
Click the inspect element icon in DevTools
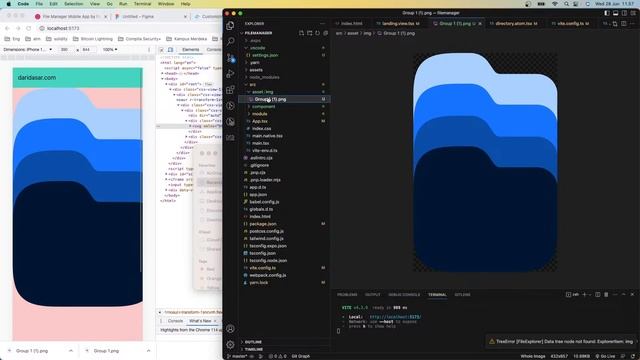point(162,49)
